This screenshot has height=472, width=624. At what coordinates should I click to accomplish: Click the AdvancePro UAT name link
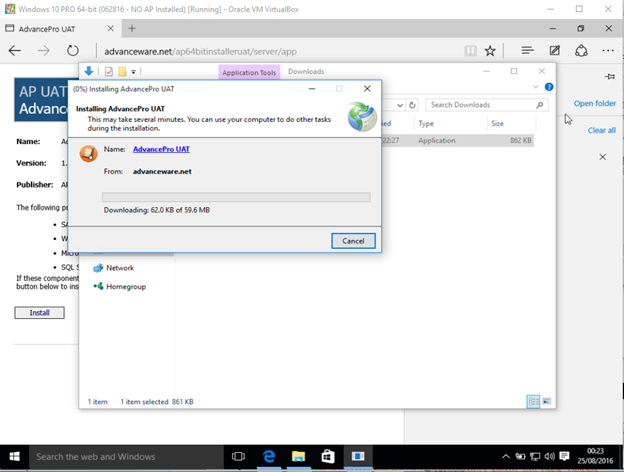tap(161, 149)
